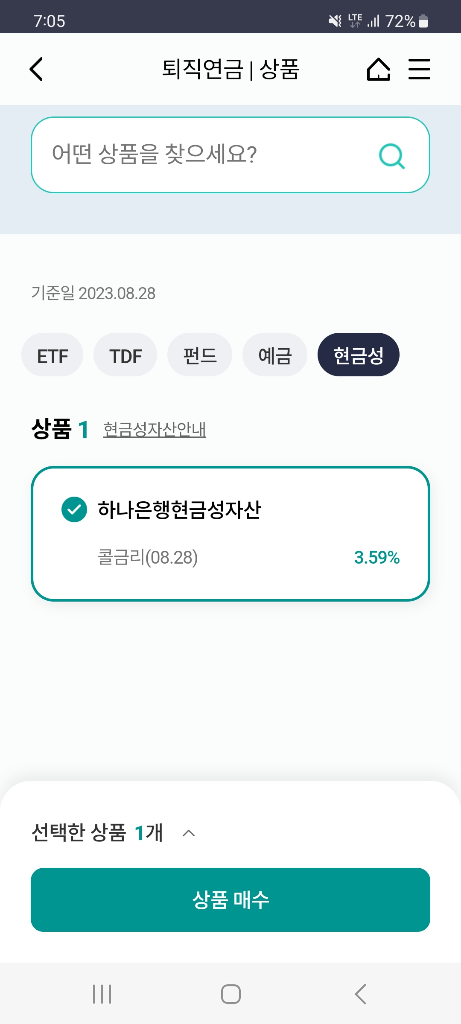Tap Android back navigation button
This screenshot has width=461, height=1024.
(x=360, y=994)
